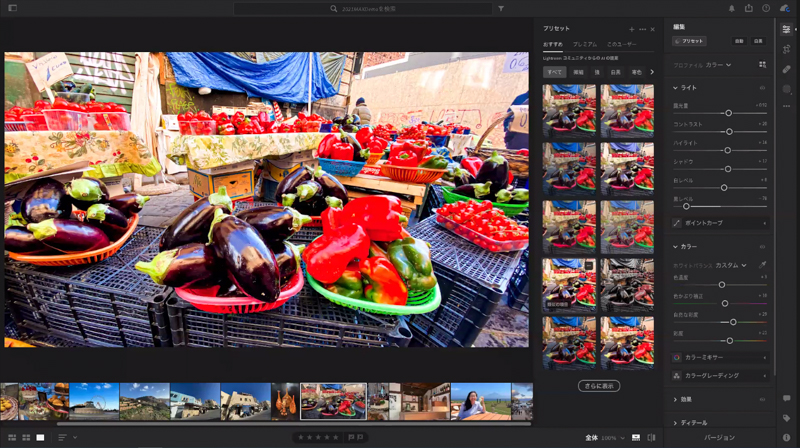The image size is (800, 448).
Task: Open the notifications bell
Action: coord(732,8)
